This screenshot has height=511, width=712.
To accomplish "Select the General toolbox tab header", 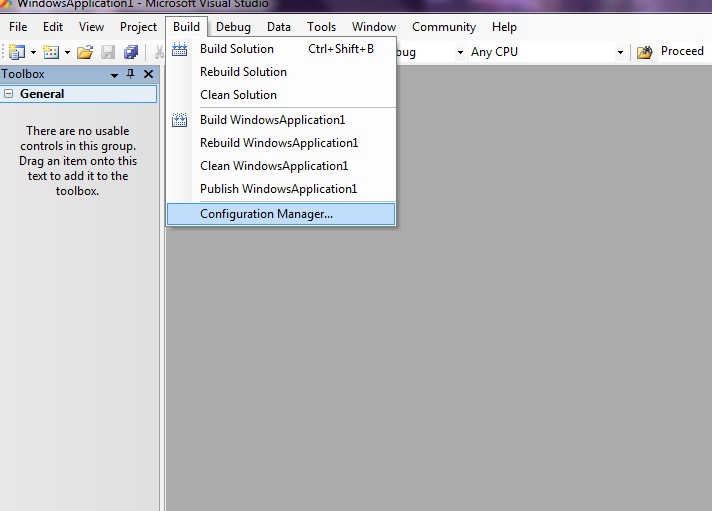I will 79,94.
